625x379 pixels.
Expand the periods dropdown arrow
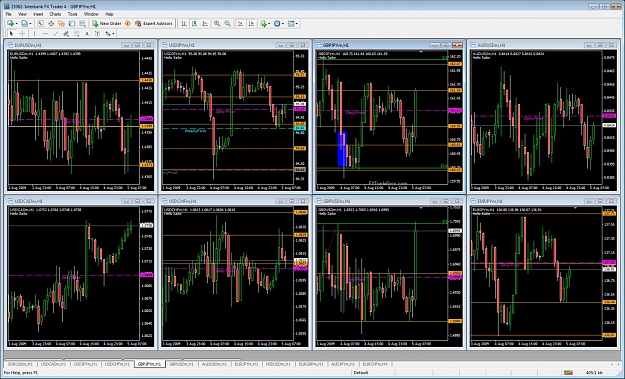(x=283, y=24)
